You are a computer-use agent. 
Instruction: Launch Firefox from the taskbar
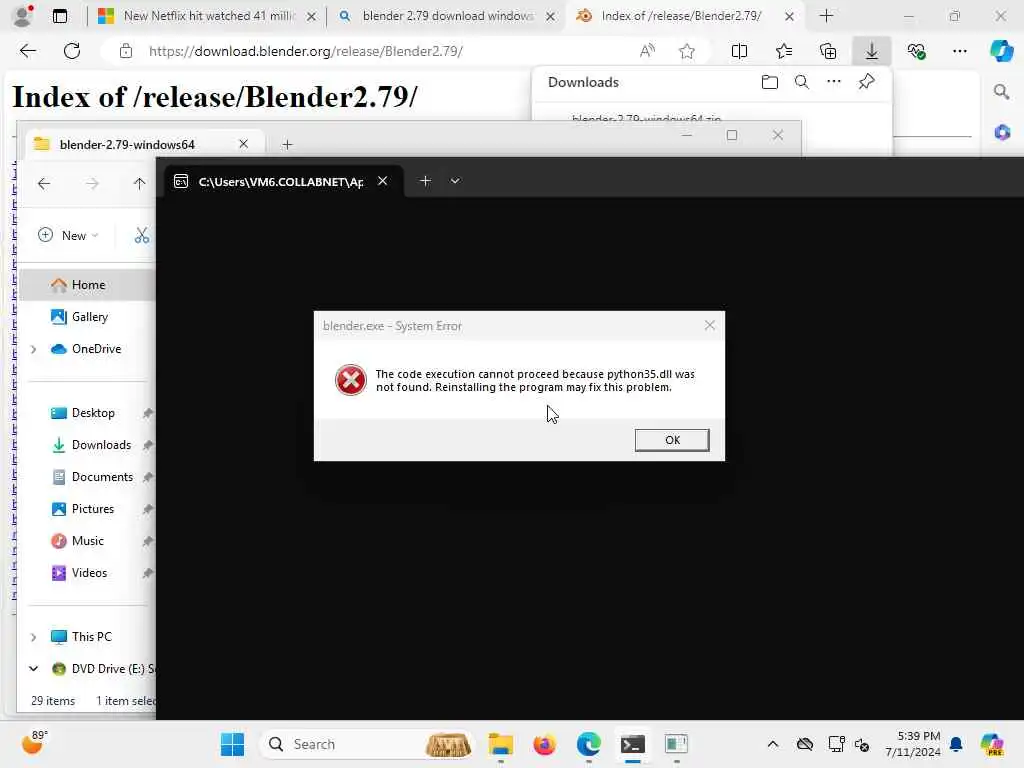545,744
